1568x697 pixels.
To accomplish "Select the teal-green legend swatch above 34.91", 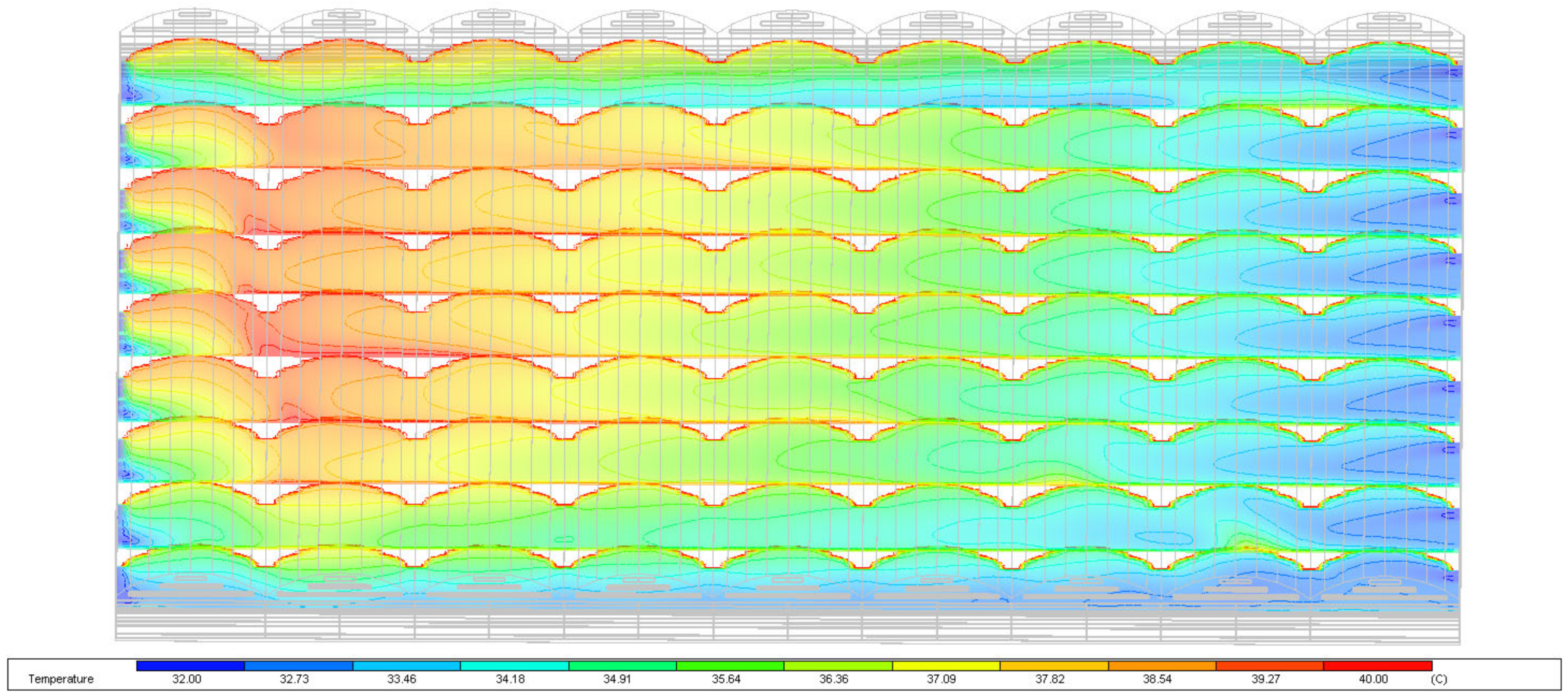I will (x=622, y=666).
